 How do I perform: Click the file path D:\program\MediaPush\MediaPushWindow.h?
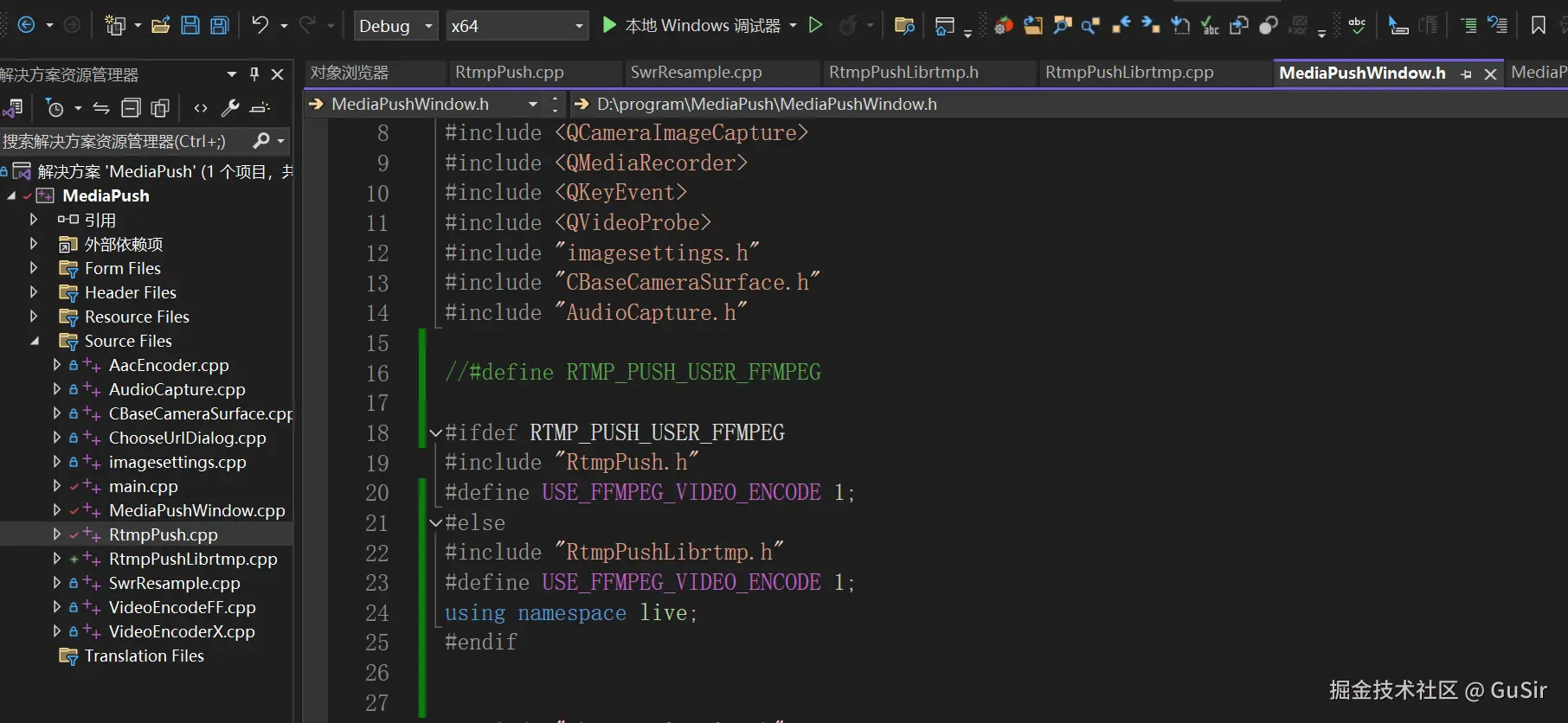click(x=767, y=105)
